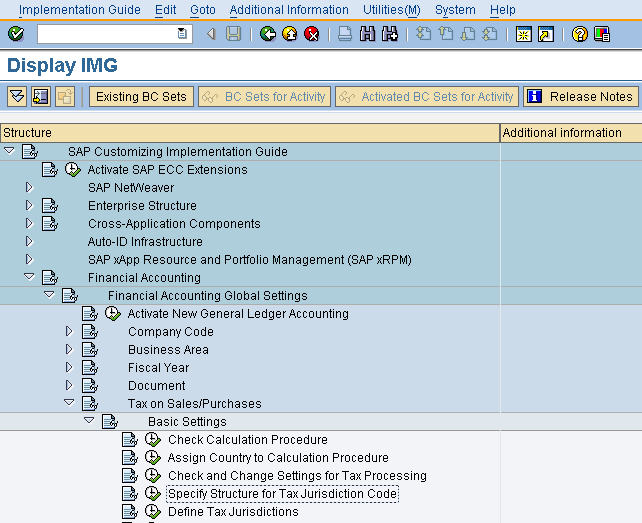Expand the Auto-ID Infrastructure node
This screenshot has height=523, width=642.
tap(29, 241)
